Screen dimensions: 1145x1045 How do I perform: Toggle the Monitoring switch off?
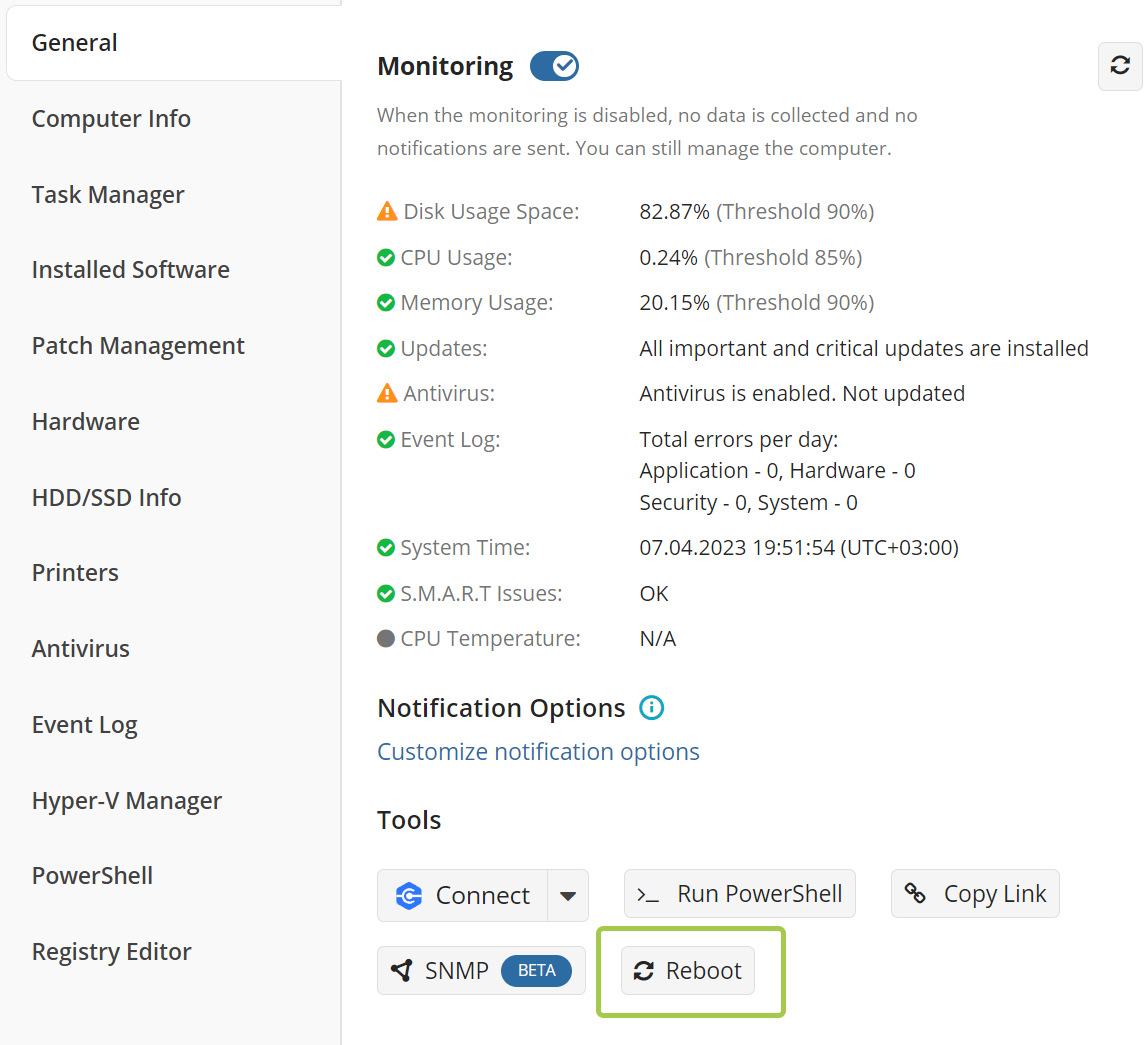point(554,66)
